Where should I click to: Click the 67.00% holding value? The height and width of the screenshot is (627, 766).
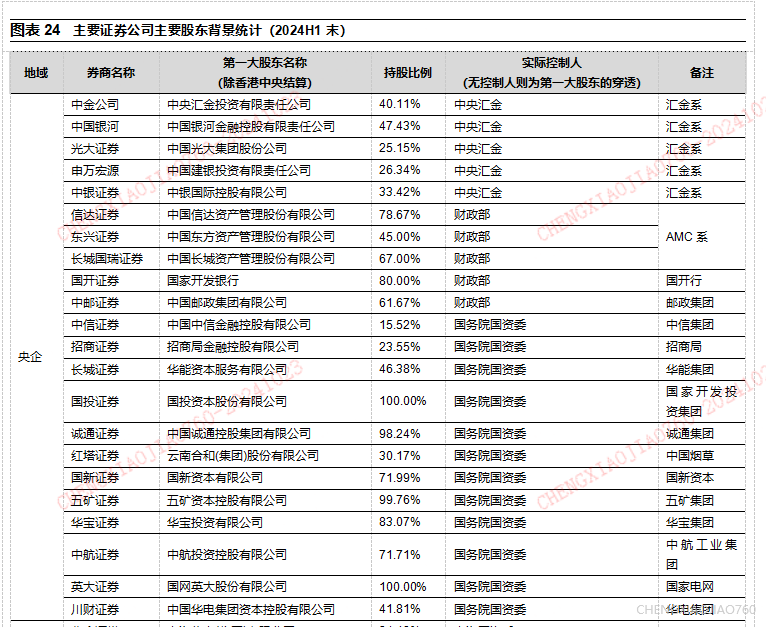pos(400,259)
